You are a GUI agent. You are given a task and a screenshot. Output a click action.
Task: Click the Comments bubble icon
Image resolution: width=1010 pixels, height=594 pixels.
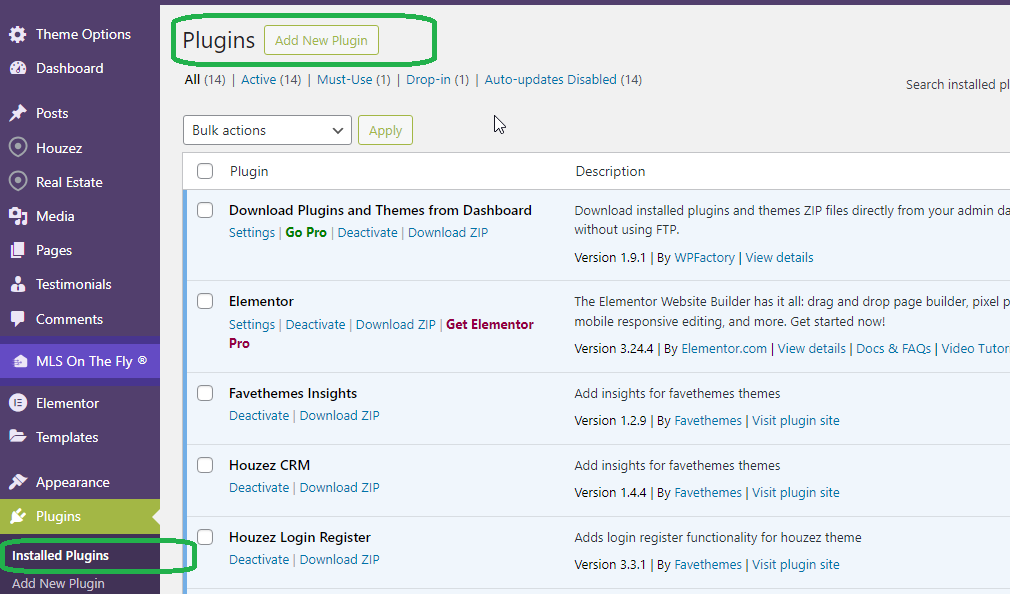click(x=18, y=319)
